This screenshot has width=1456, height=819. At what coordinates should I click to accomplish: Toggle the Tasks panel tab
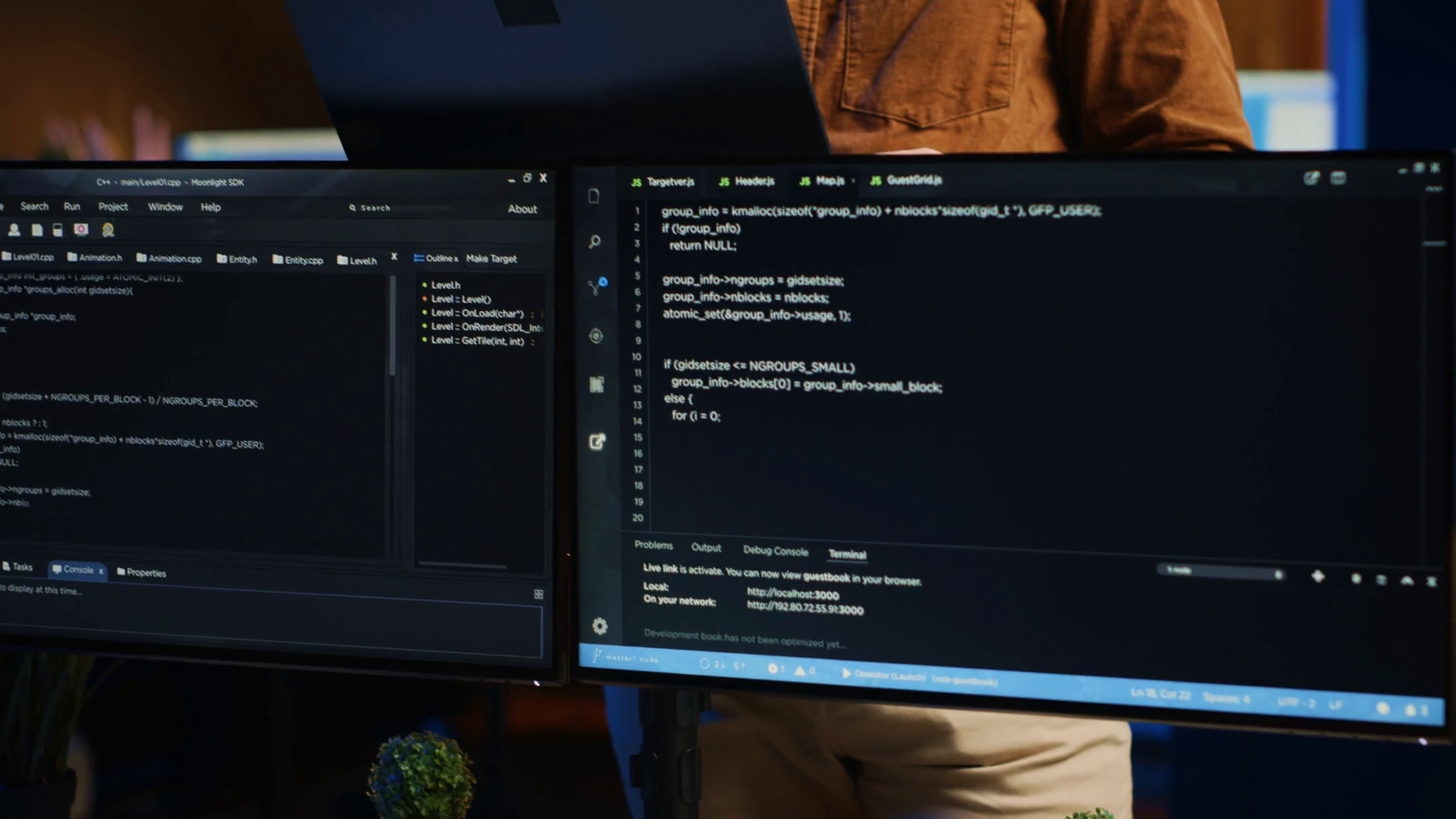point(21,567)
